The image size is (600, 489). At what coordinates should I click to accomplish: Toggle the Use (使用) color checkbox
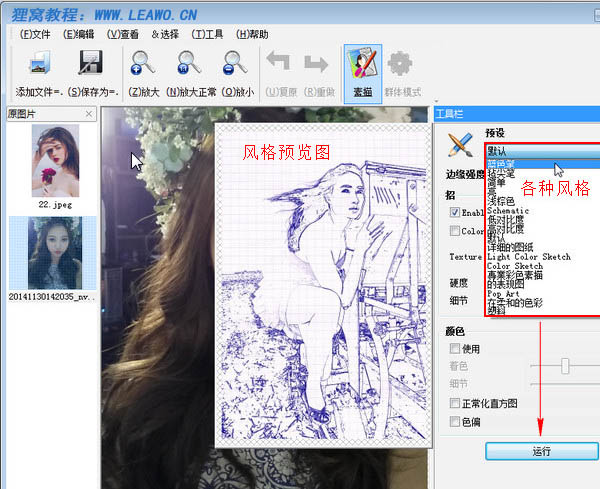coord(455,348)
